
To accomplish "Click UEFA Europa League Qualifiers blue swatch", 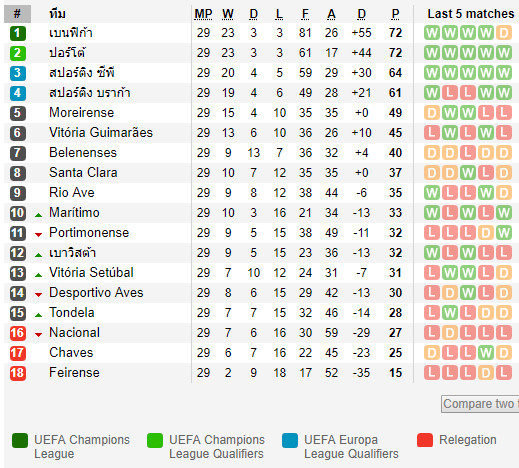I will point(290,440).
